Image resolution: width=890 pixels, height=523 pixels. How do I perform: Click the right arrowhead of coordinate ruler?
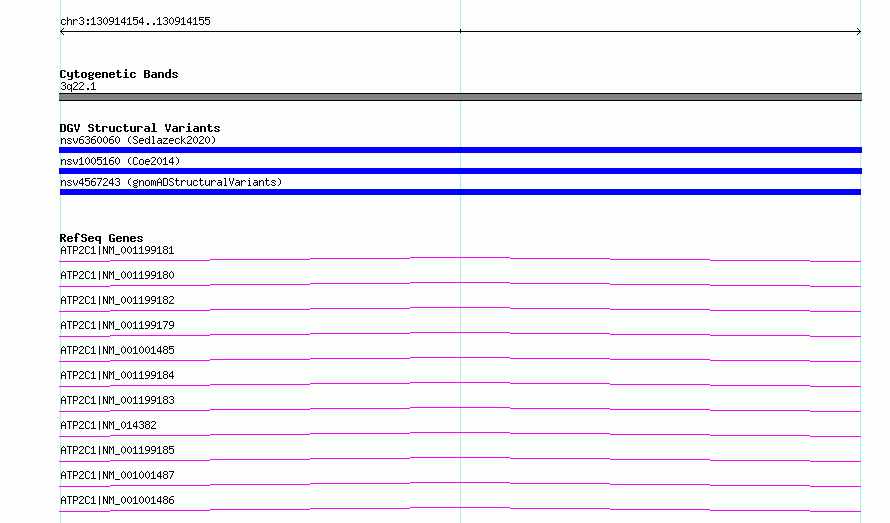(858, 31)
